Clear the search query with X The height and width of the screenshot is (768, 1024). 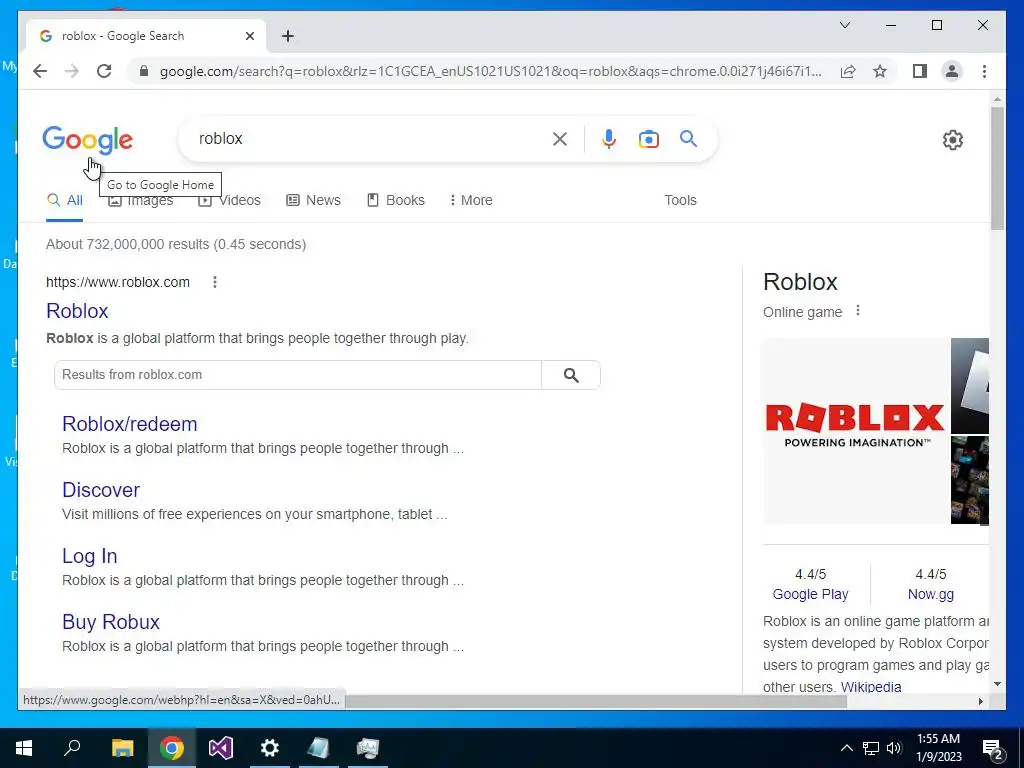(560, 138)
